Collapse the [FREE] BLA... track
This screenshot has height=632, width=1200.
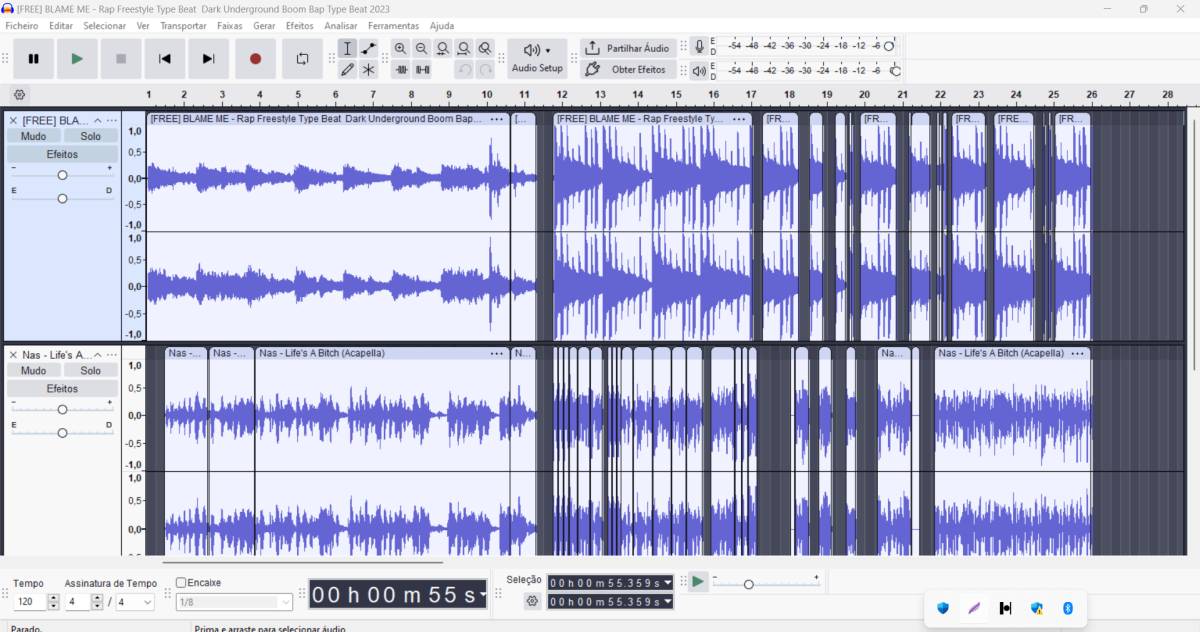[x=97, y=120]
